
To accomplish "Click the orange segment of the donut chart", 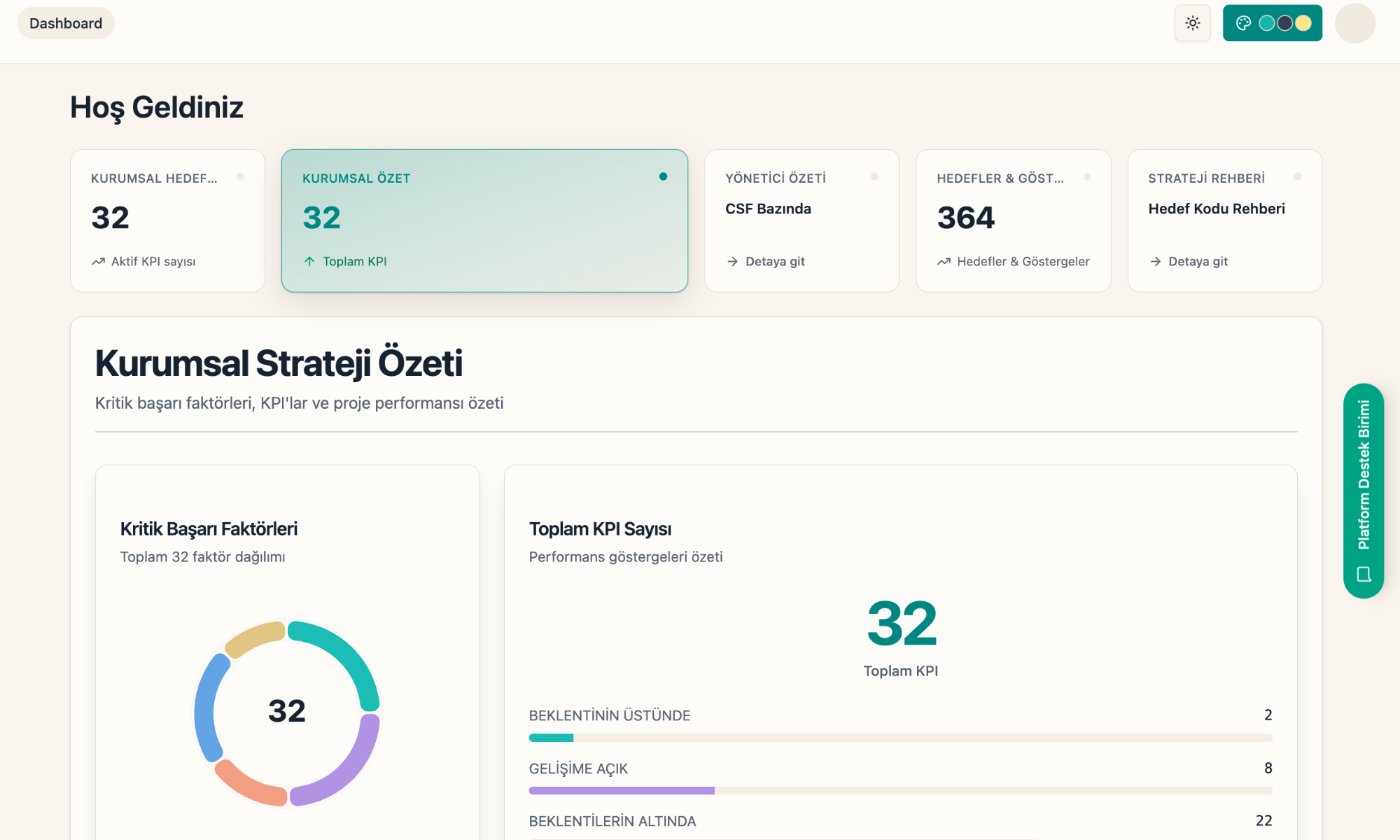I will click(246, 787).
